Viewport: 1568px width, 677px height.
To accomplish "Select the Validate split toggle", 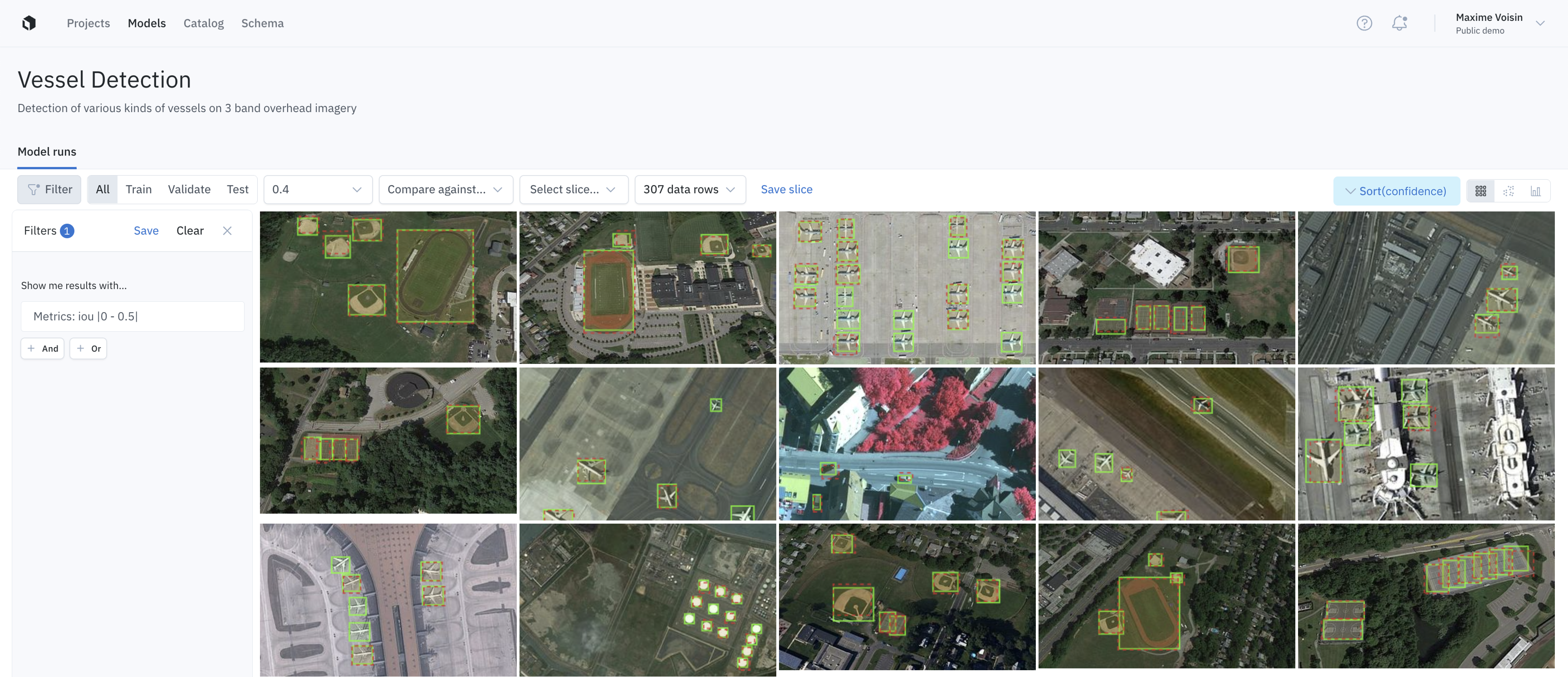I will (x=189, y=189).
